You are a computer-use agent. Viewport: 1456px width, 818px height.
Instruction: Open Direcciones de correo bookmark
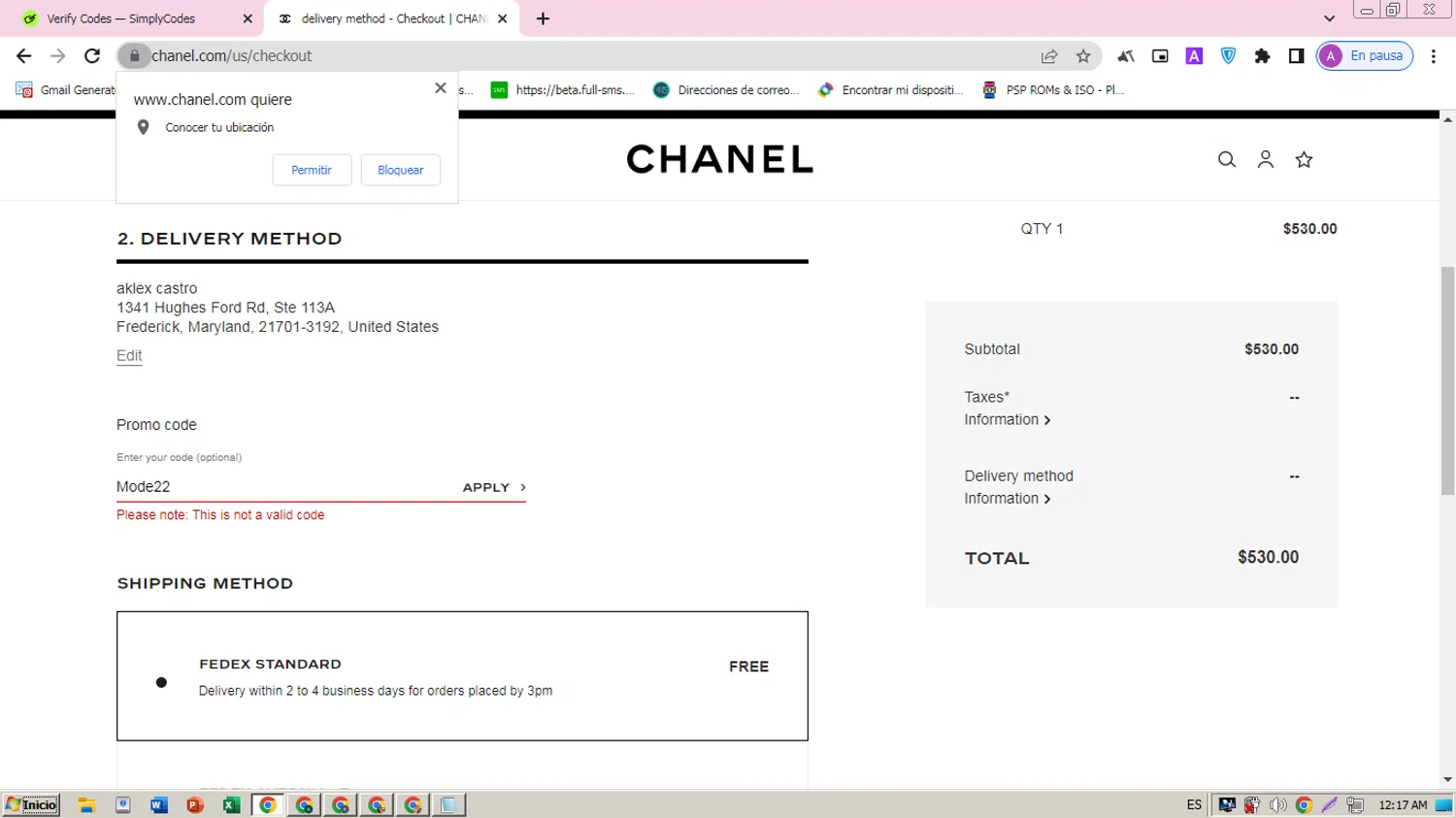click(726, 90)
